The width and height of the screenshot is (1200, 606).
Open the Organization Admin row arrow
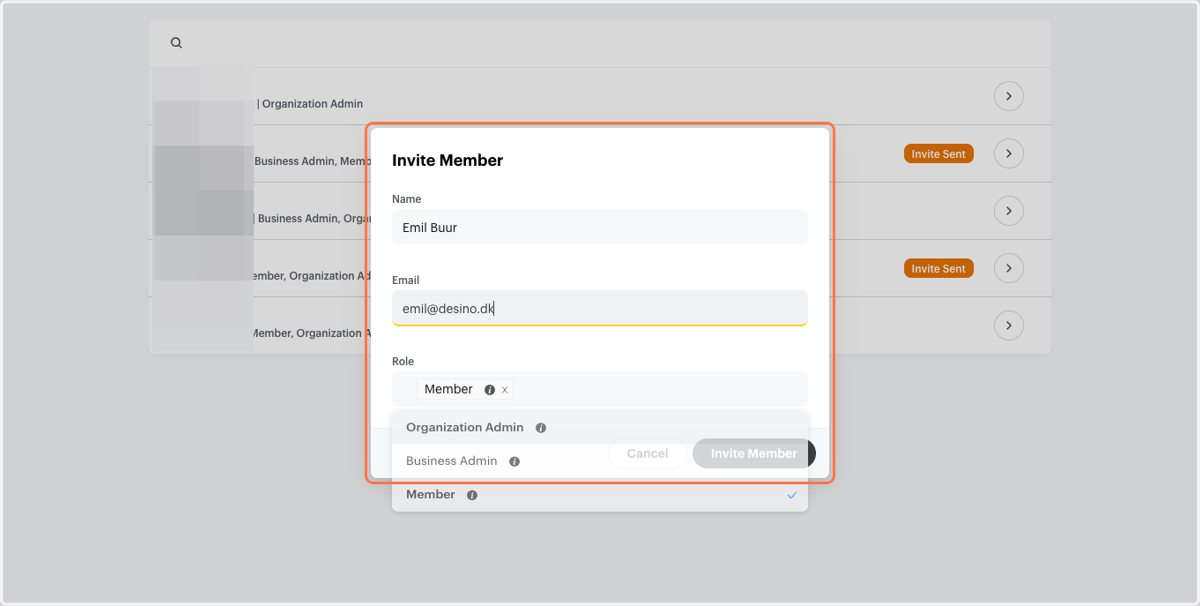(1009, 97)
